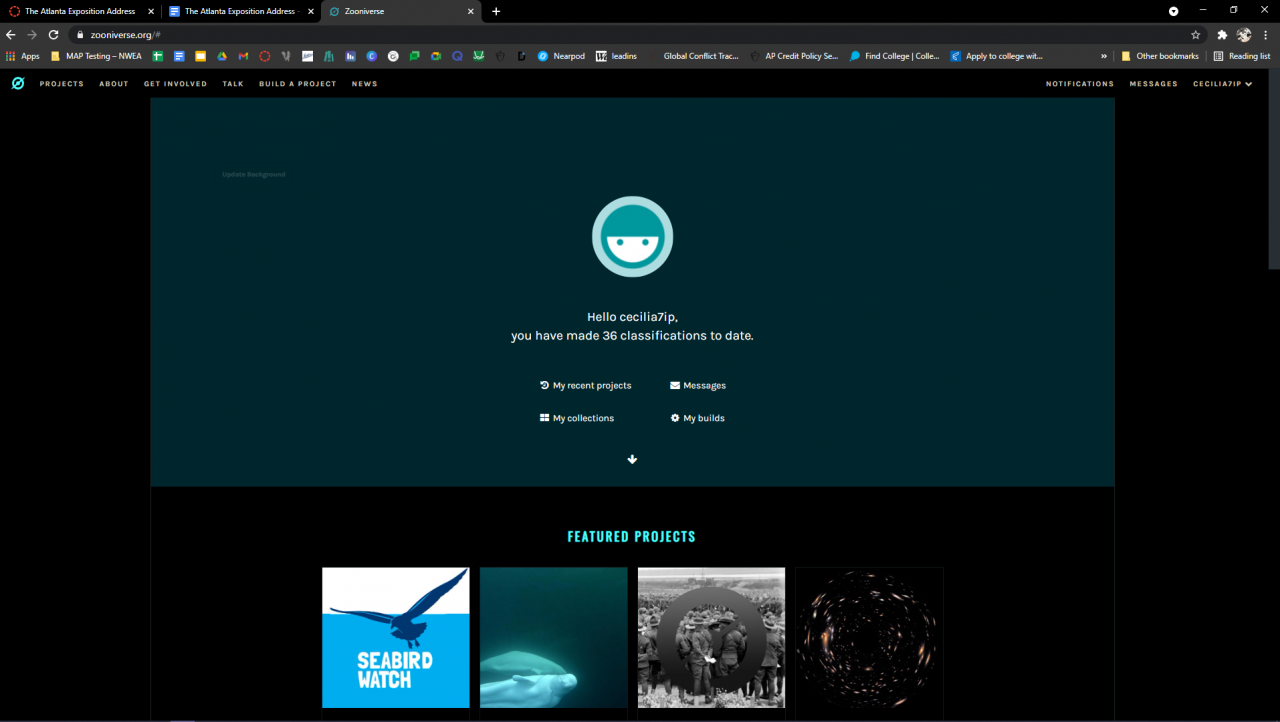Open My recent projects
Screen dimensions: 1280x722
click(585, 385)
